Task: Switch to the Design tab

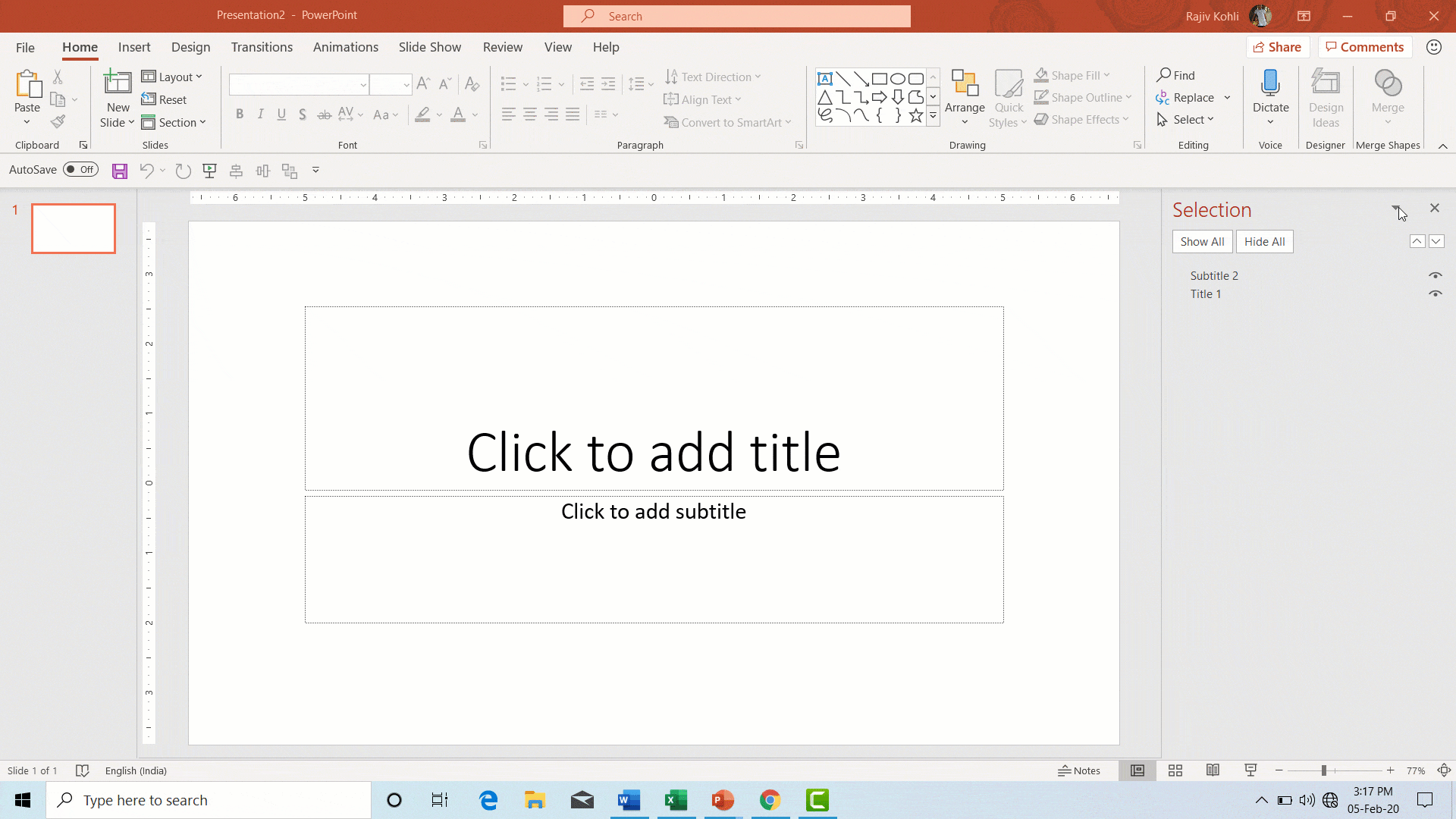Action: click(190, 47)
